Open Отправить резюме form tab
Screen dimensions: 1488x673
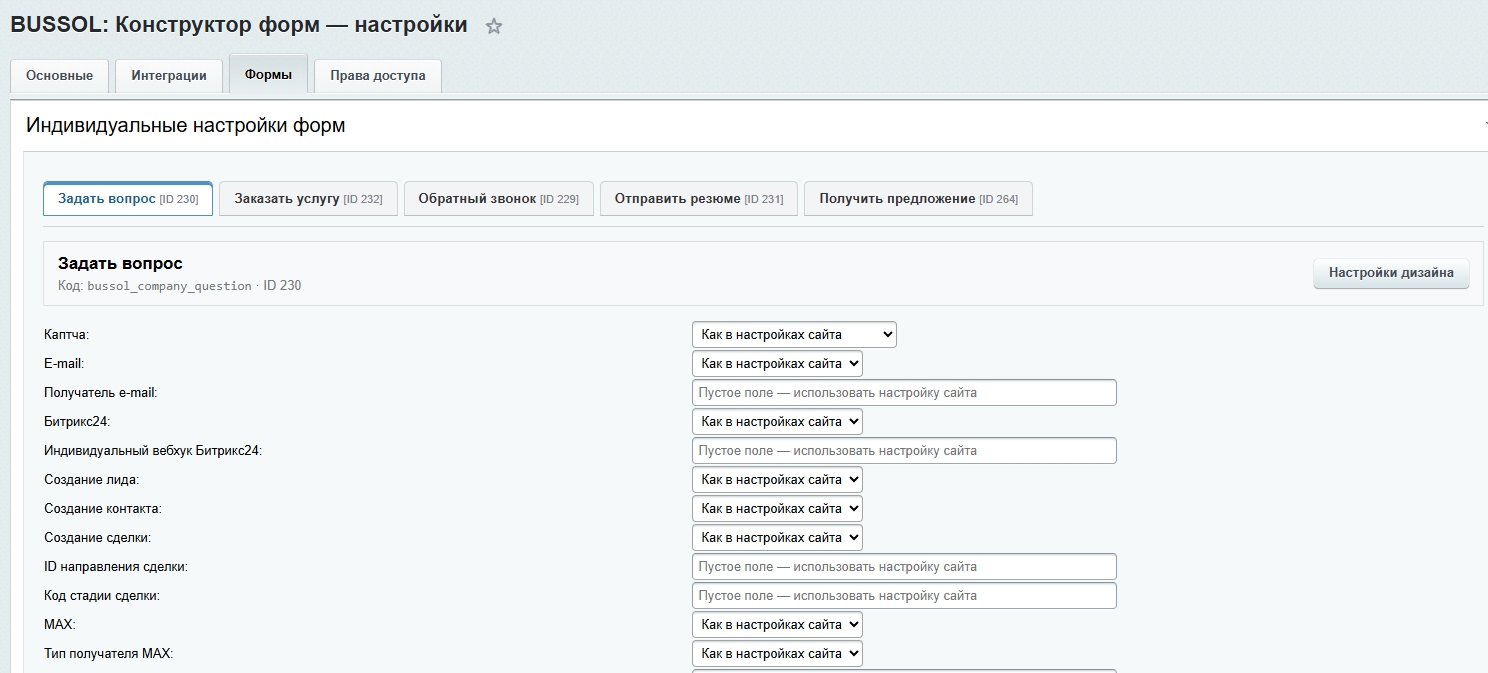point(698,198)
